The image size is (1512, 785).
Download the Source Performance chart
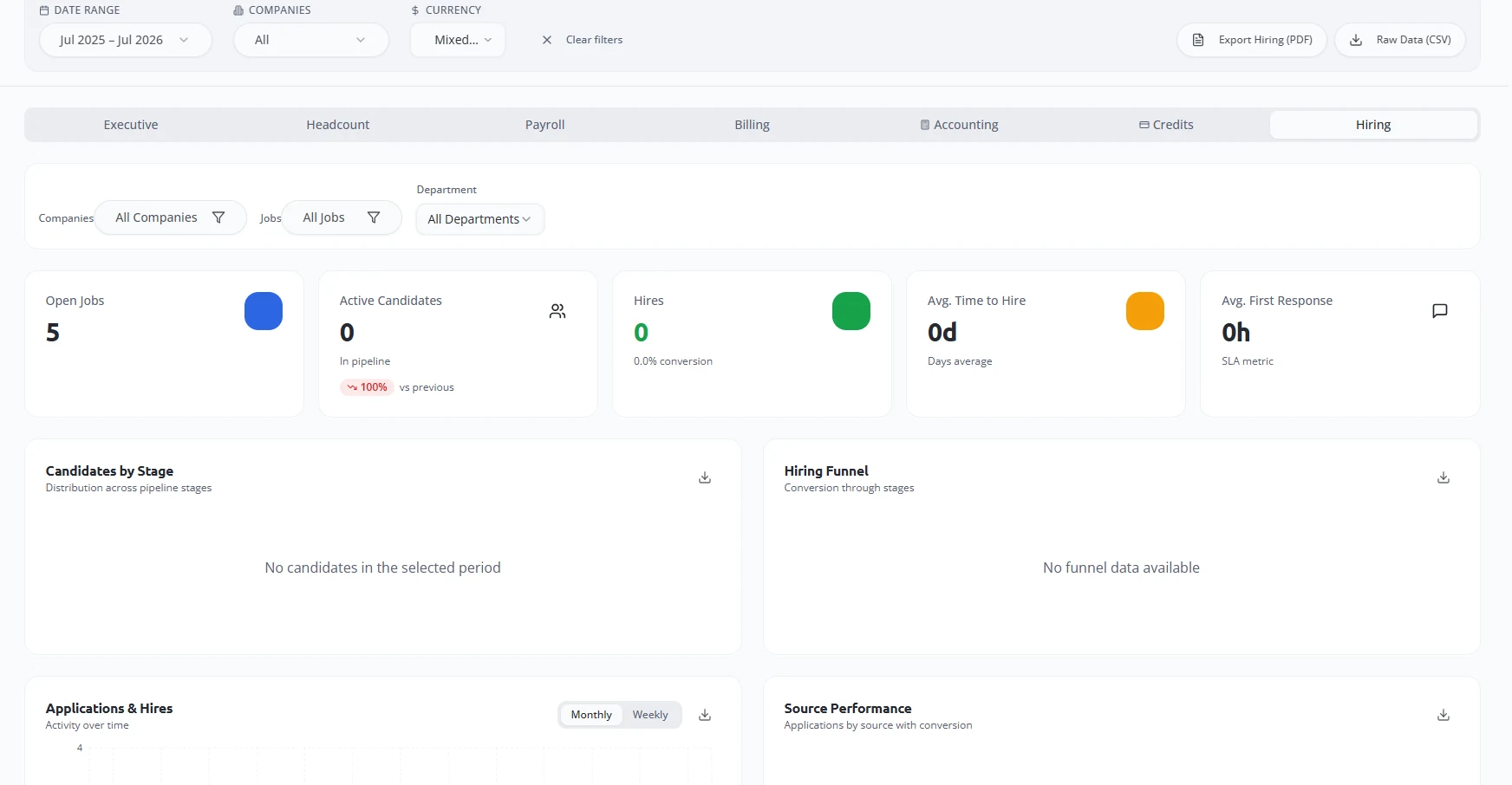(x=1444, y=715)
